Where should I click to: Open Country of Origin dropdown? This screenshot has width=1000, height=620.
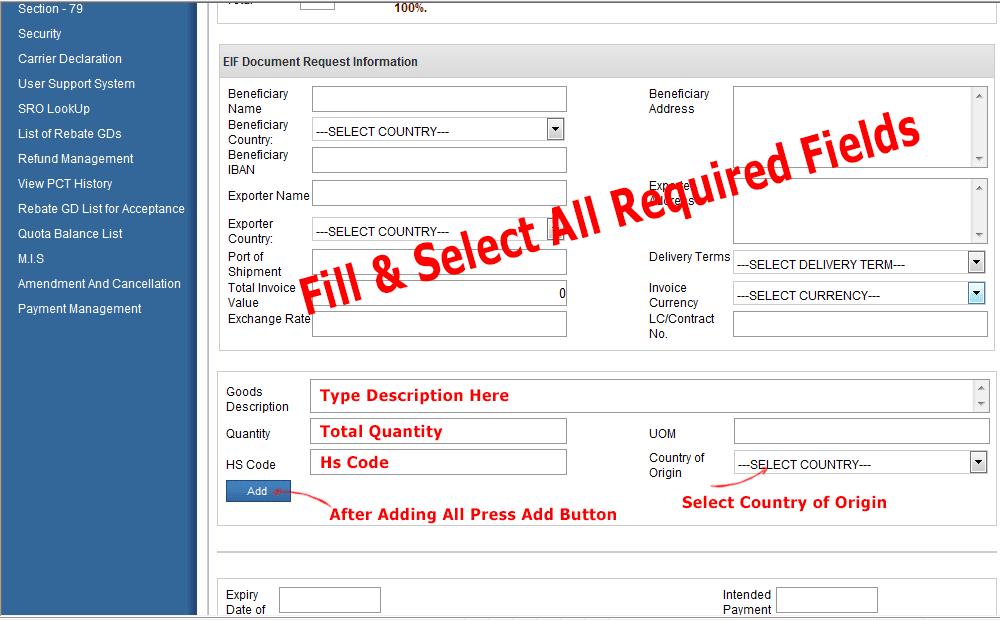[861, 462]
